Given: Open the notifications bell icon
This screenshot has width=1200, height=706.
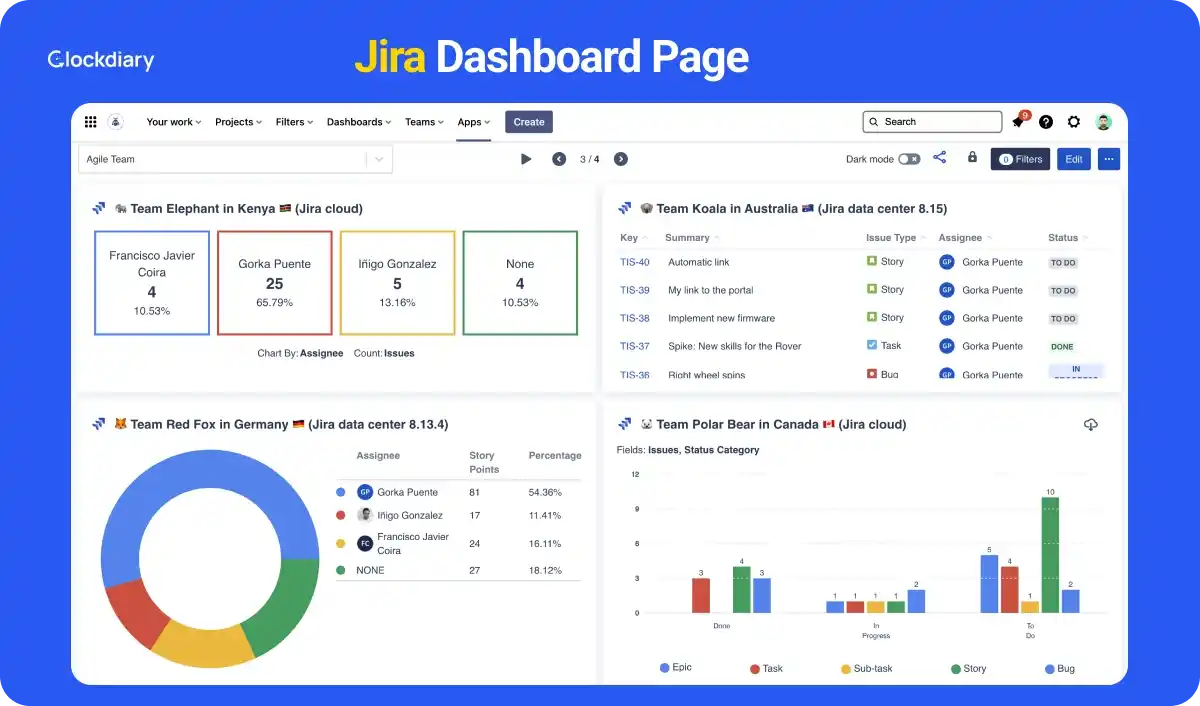Looking at the screenshot, I should point(1019,122).
